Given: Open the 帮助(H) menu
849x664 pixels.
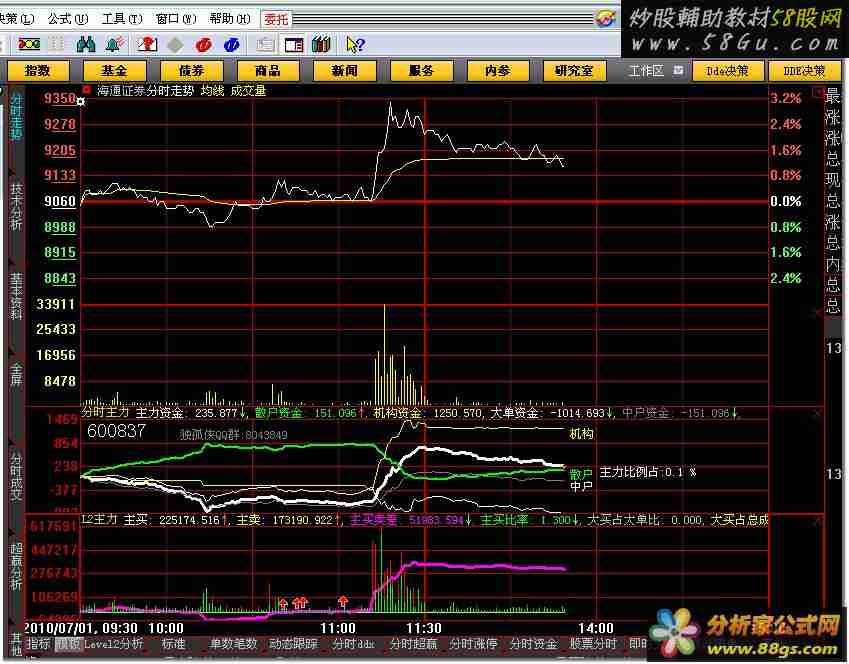Looking at the screenshot, I should pos(230,19).
